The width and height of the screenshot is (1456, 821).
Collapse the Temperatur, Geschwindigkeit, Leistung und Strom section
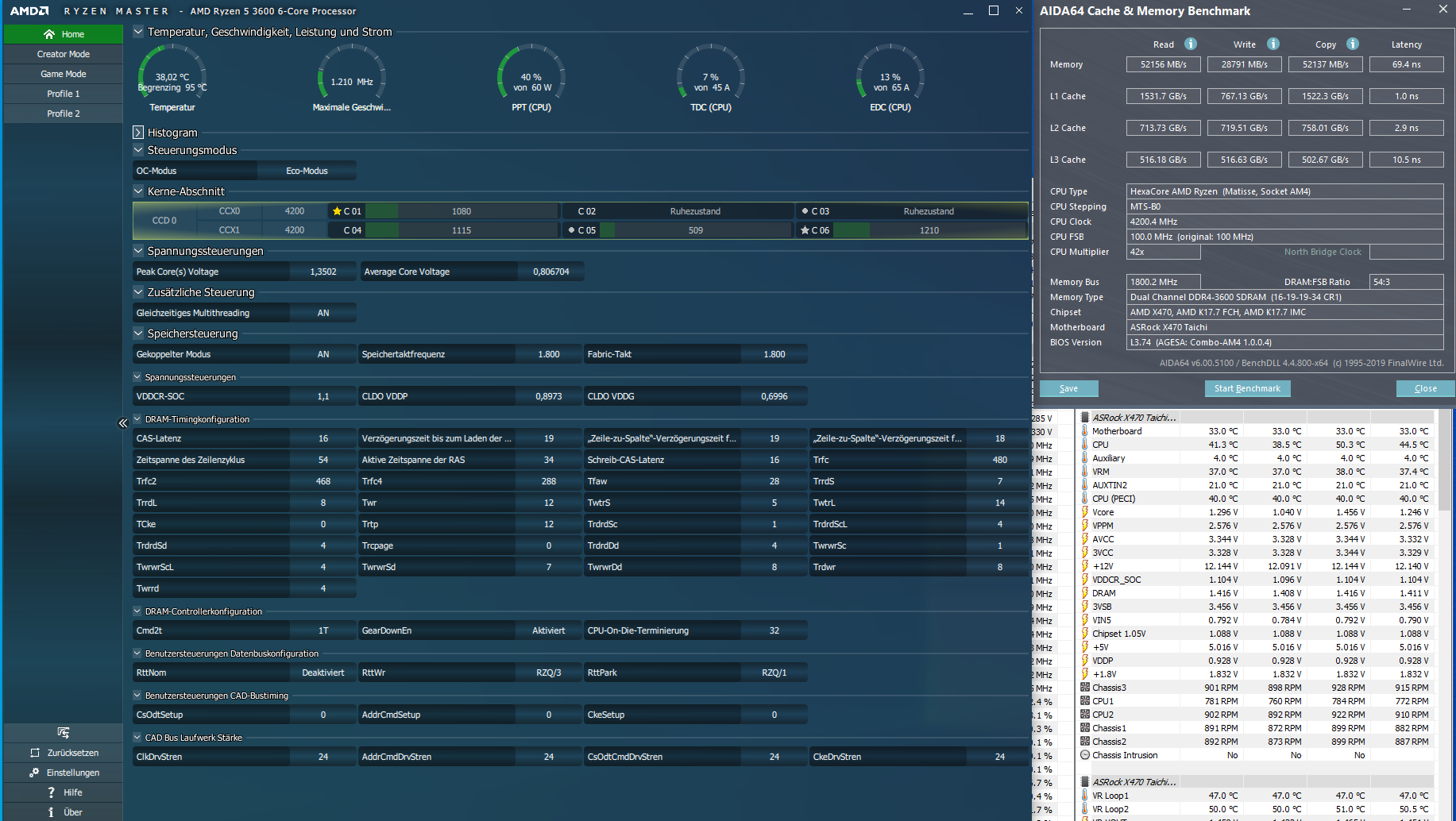point(138,32)
